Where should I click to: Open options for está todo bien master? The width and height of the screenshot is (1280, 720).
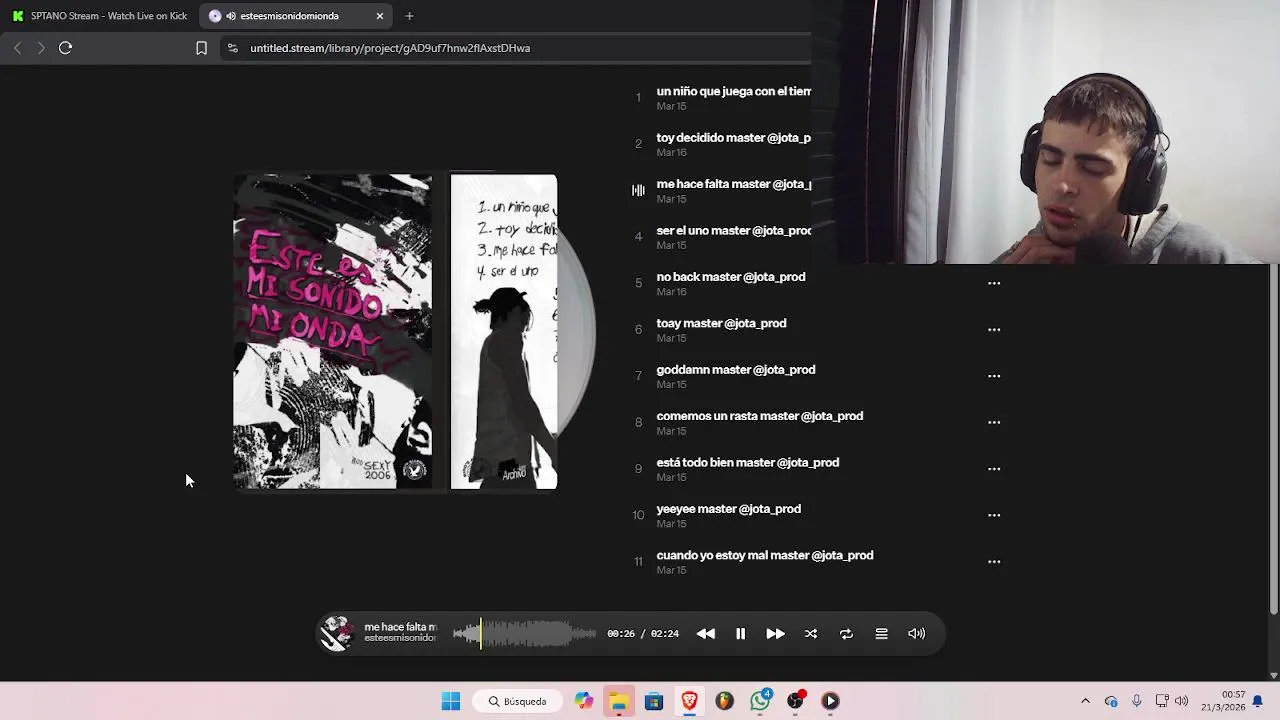click(994, 469)
